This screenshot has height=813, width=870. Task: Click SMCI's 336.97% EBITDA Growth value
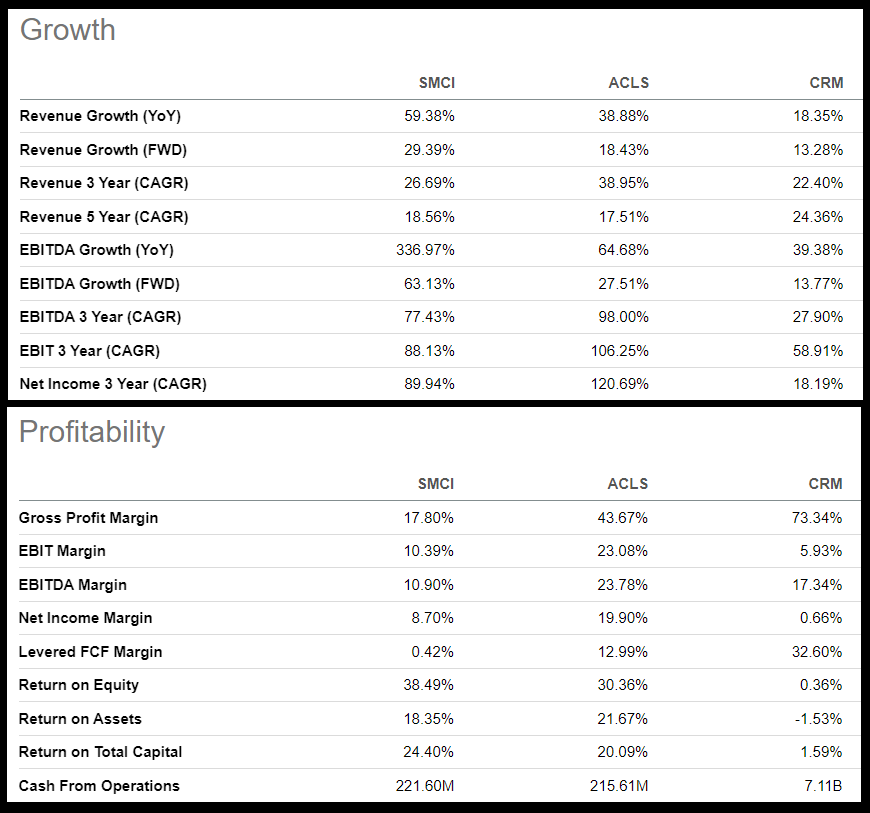pyautogui.click(x=425, y=250)
